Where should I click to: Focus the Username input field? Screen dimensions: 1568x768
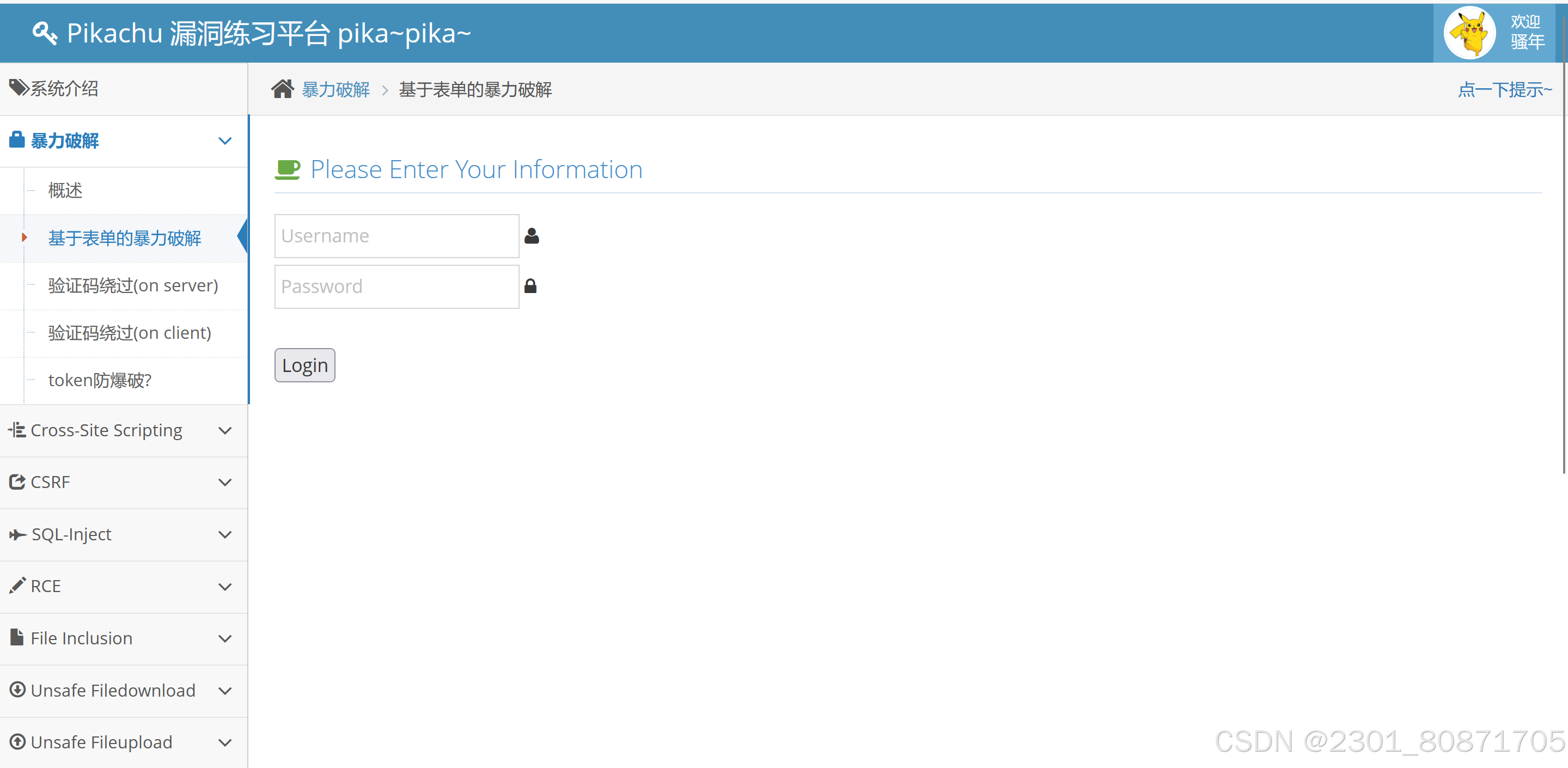396,236
